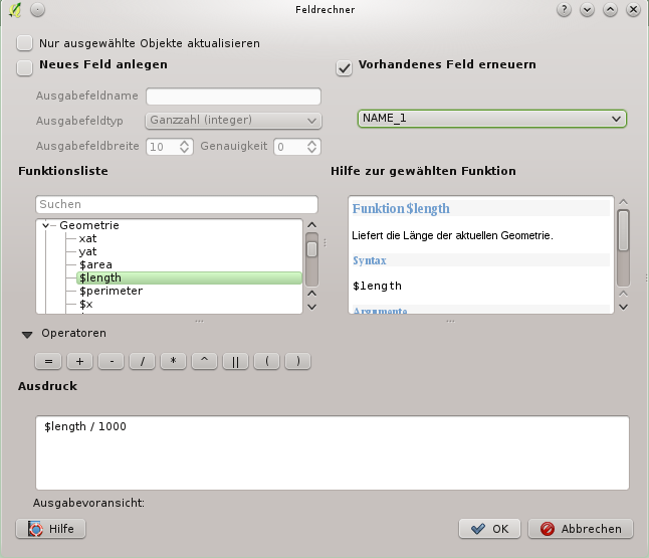This screenshot has width=649, height=558.
Task: Click the help panel top scroll up arrow
Action: pyautogui.click(x=623, y=202)
